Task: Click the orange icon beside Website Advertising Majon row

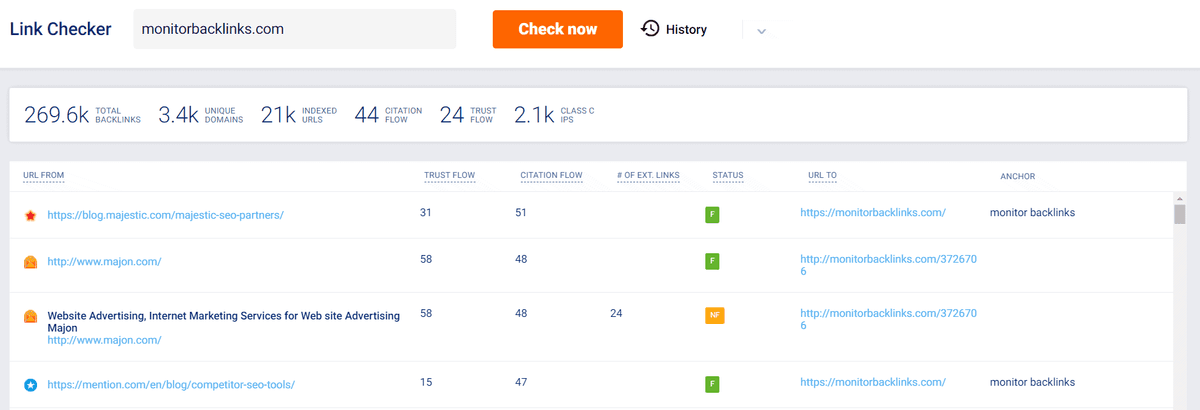Action: [x=30, y=317]
